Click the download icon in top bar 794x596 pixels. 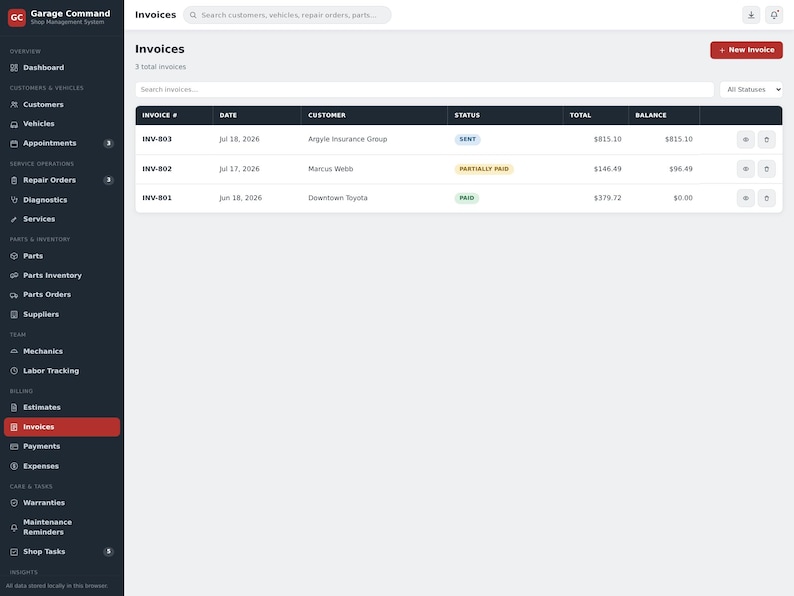point(751,15)
